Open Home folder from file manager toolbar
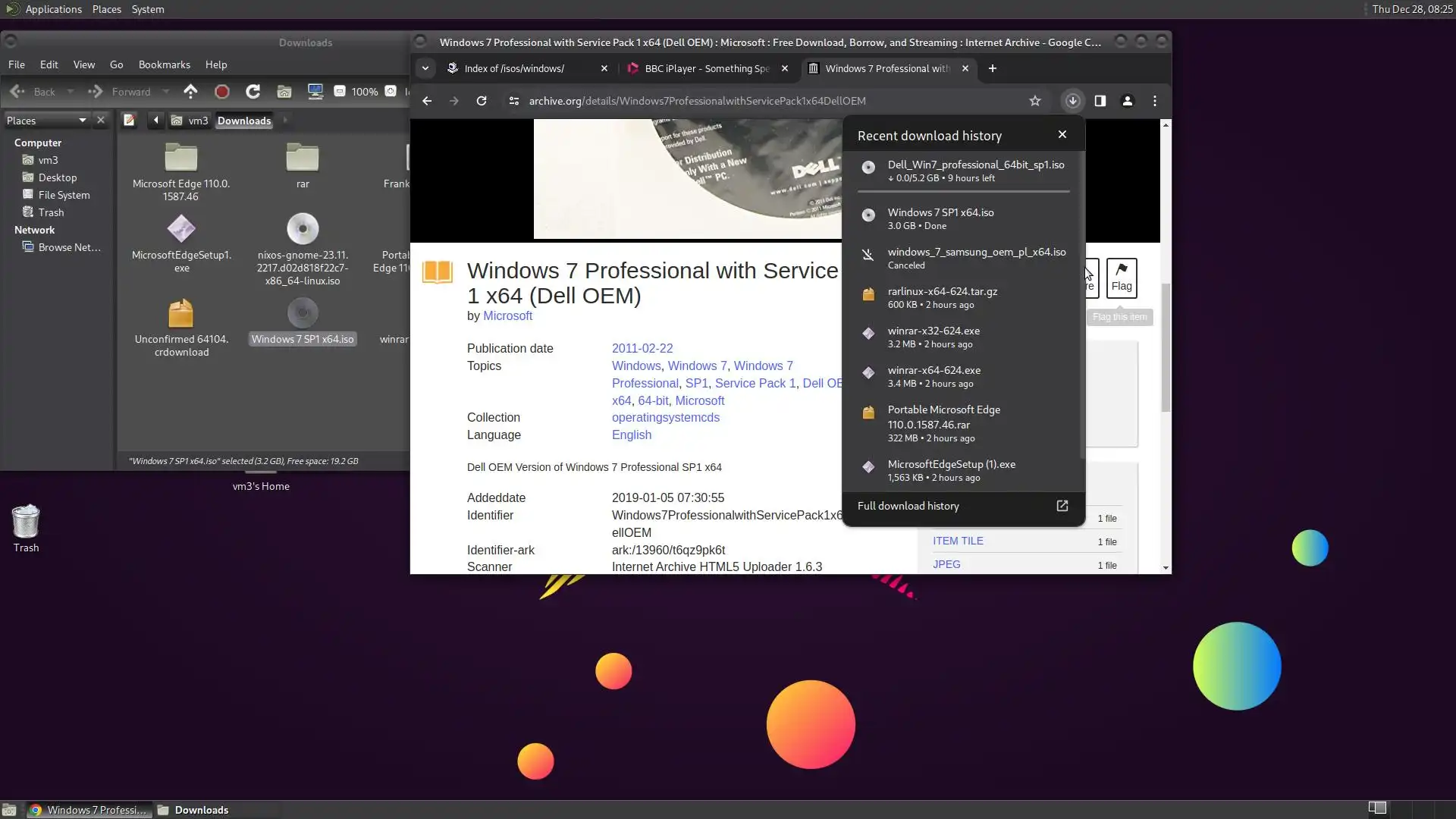Screen dimensions: 1456x819 coord(284,92)
